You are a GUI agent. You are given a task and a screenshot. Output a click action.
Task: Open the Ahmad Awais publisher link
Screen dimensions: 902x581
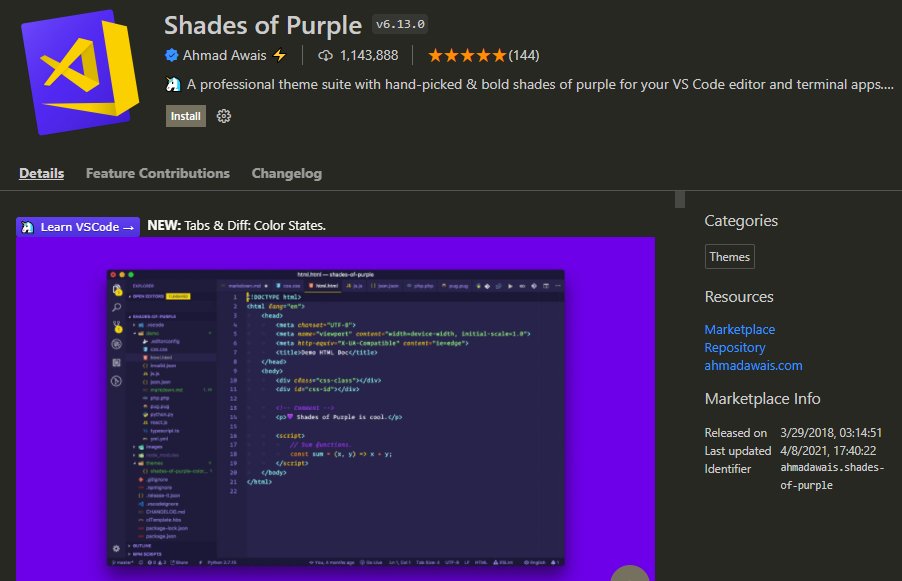[224, 55]
